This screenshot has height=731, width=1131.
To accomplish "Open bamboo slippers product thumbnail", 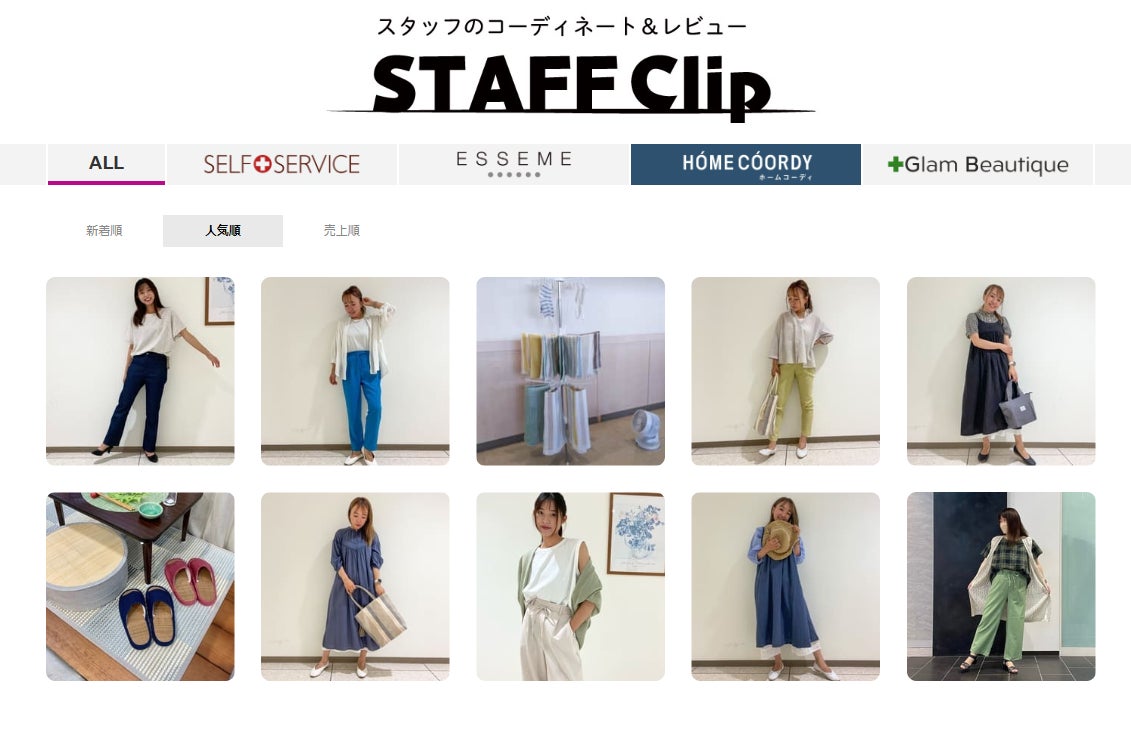I will [140, 587].
